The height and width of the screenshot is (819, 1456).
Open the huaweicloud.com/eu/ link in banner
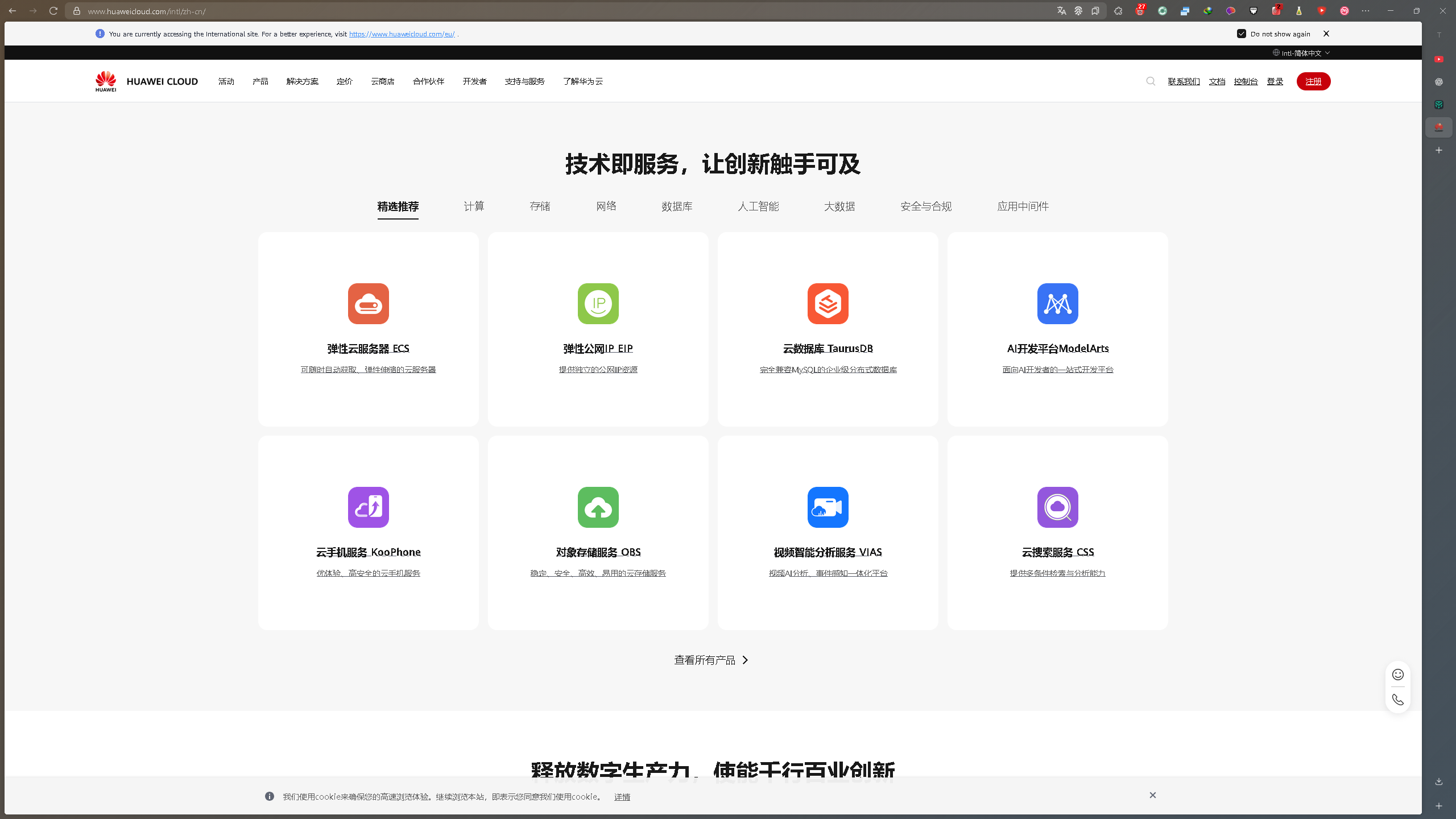402,34
